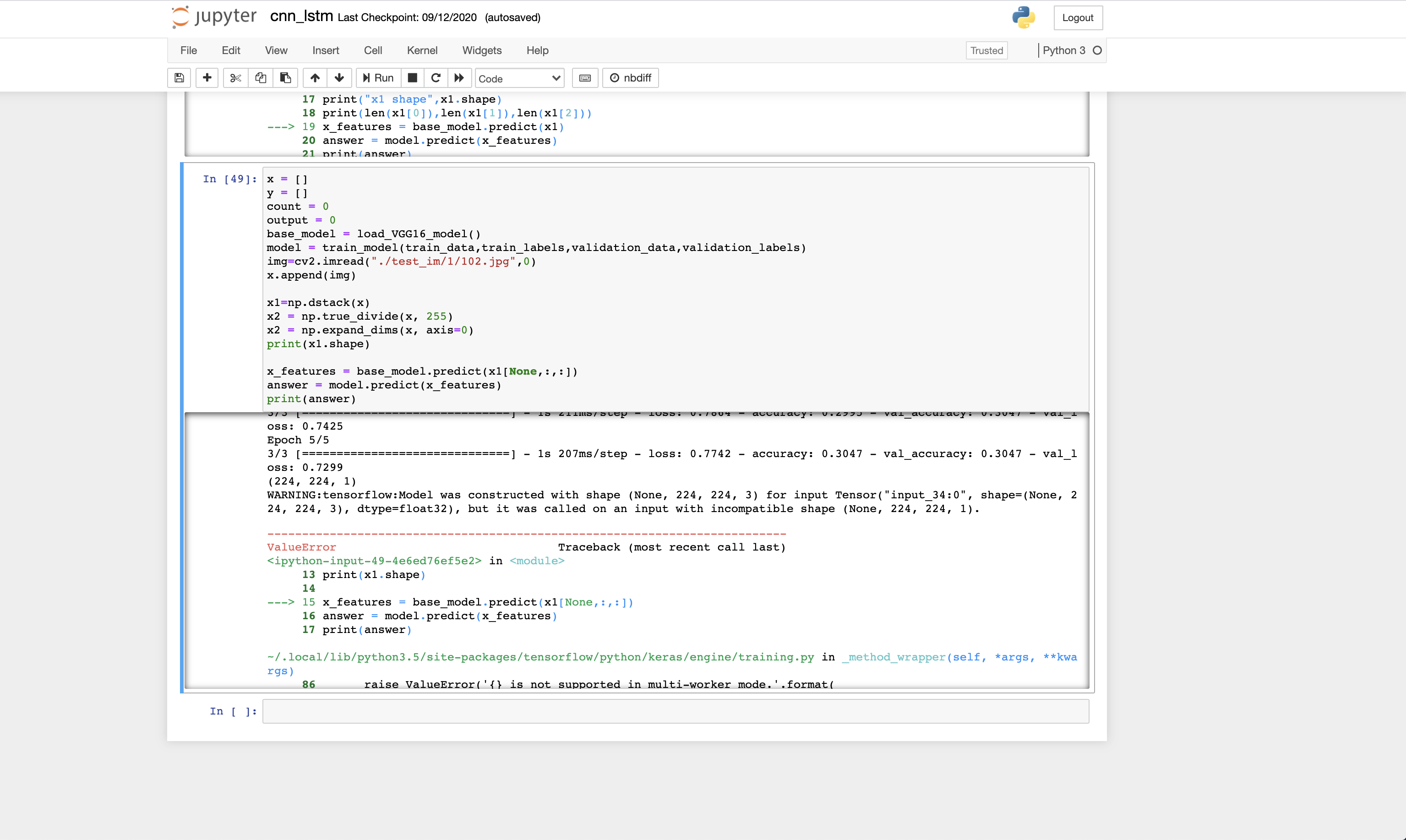The image size is (1406, 840).
Task: Click the nbdiff button
Action: (630, 77)
